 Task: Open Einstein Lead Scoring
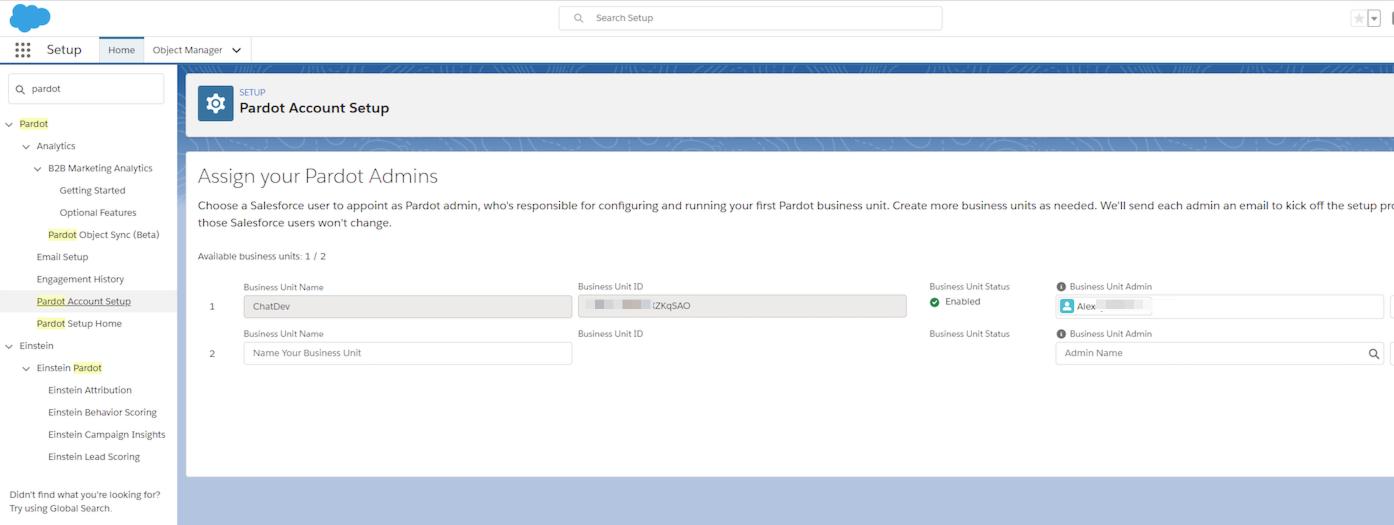pos(94,457)
